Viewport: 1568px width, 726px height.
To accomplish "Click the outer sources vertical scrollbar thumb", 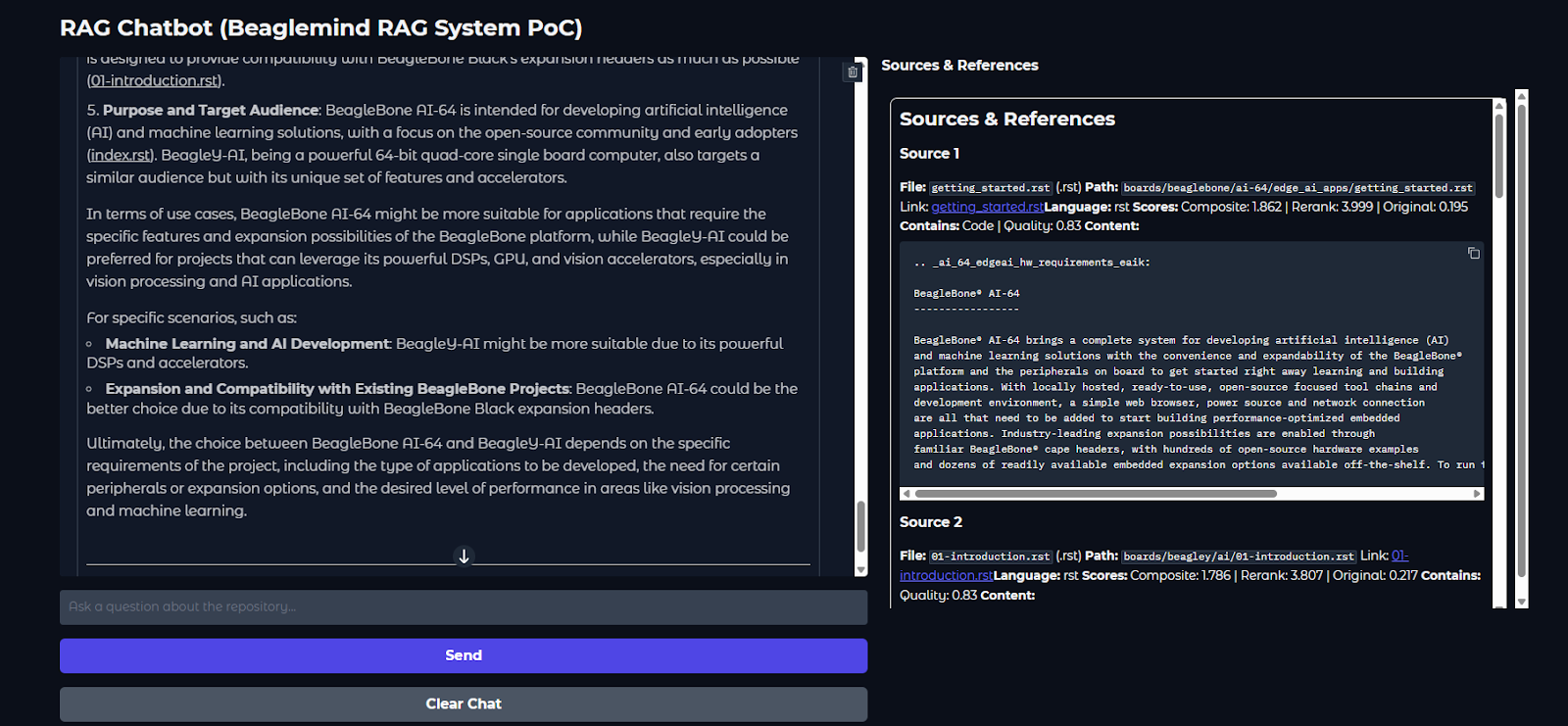I will coord(1521,341).
